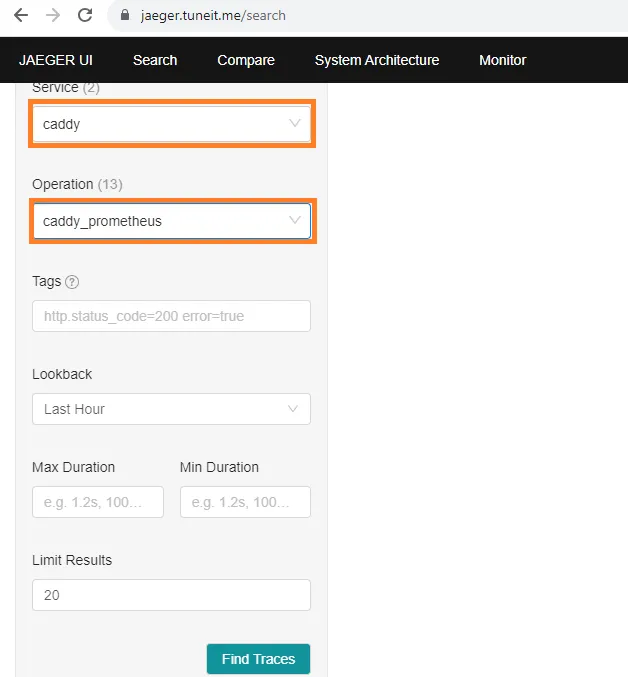Reload the page with the refresh icon
This screenshot has width=628, height=677.
pyautogui.click(x=85, y=15)
